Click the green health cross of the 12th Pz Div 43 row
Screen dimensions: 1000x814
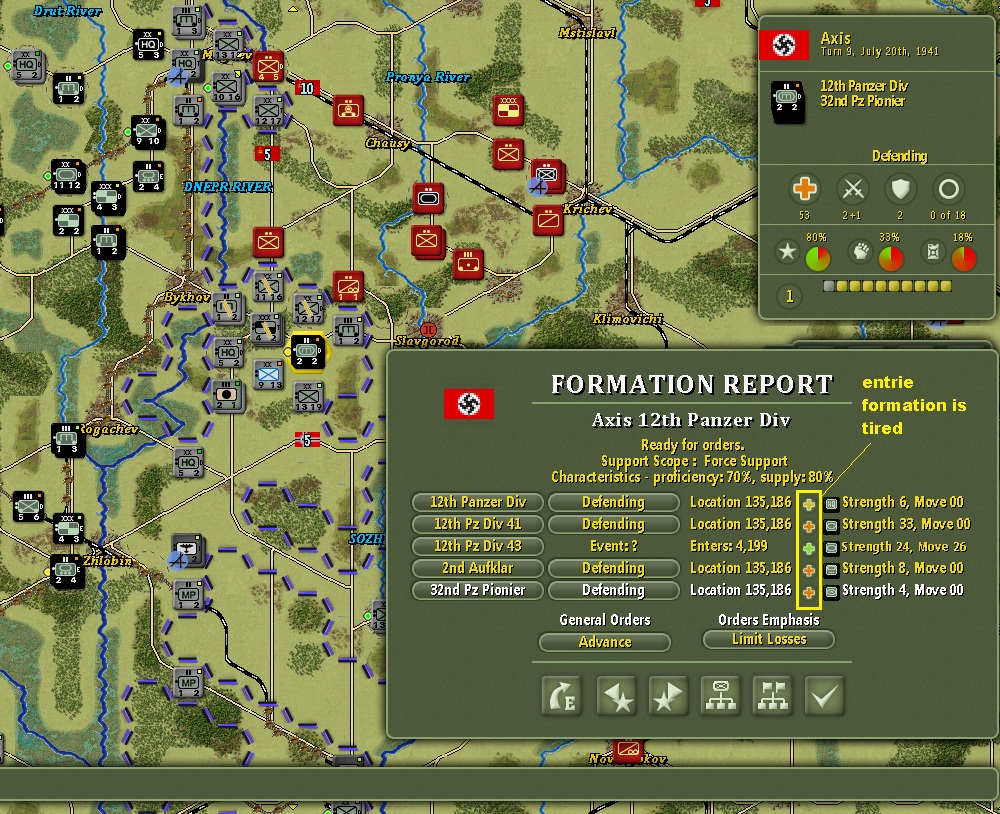(809, 548)
